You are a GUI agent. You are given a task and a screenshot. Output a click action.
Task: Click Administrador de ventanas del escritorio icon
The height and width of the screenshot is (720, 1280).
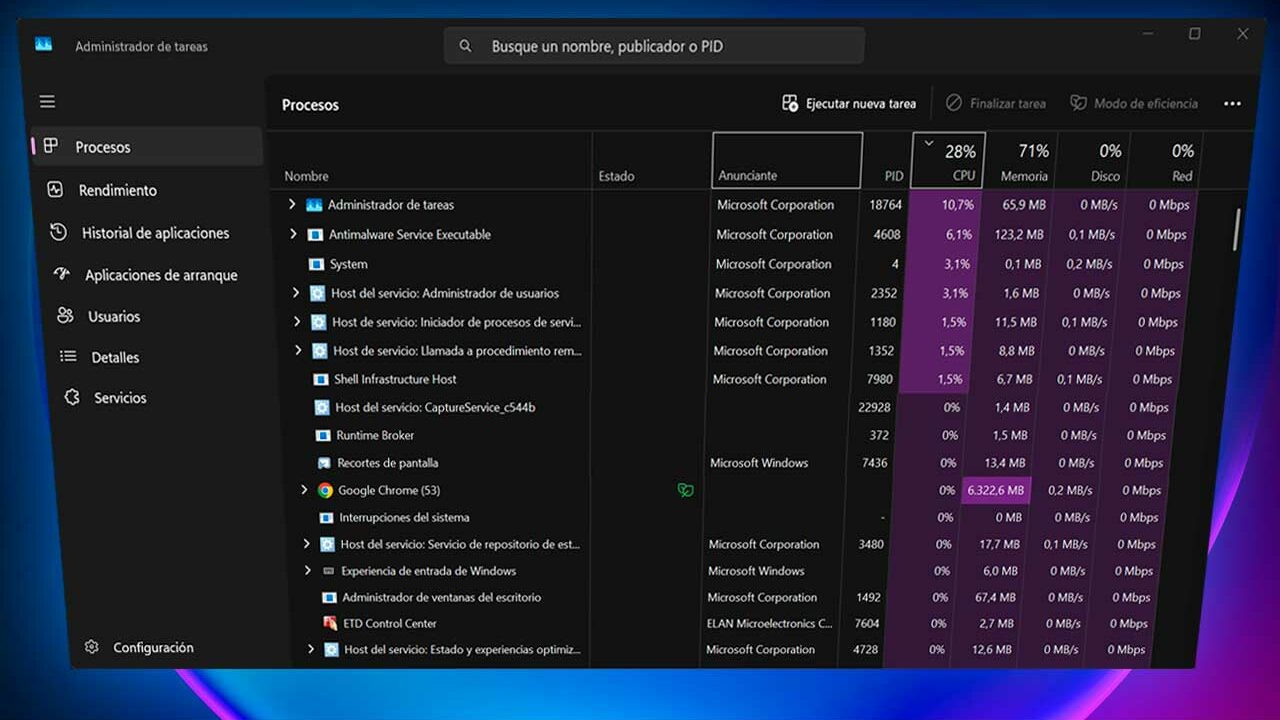point(329,597)
